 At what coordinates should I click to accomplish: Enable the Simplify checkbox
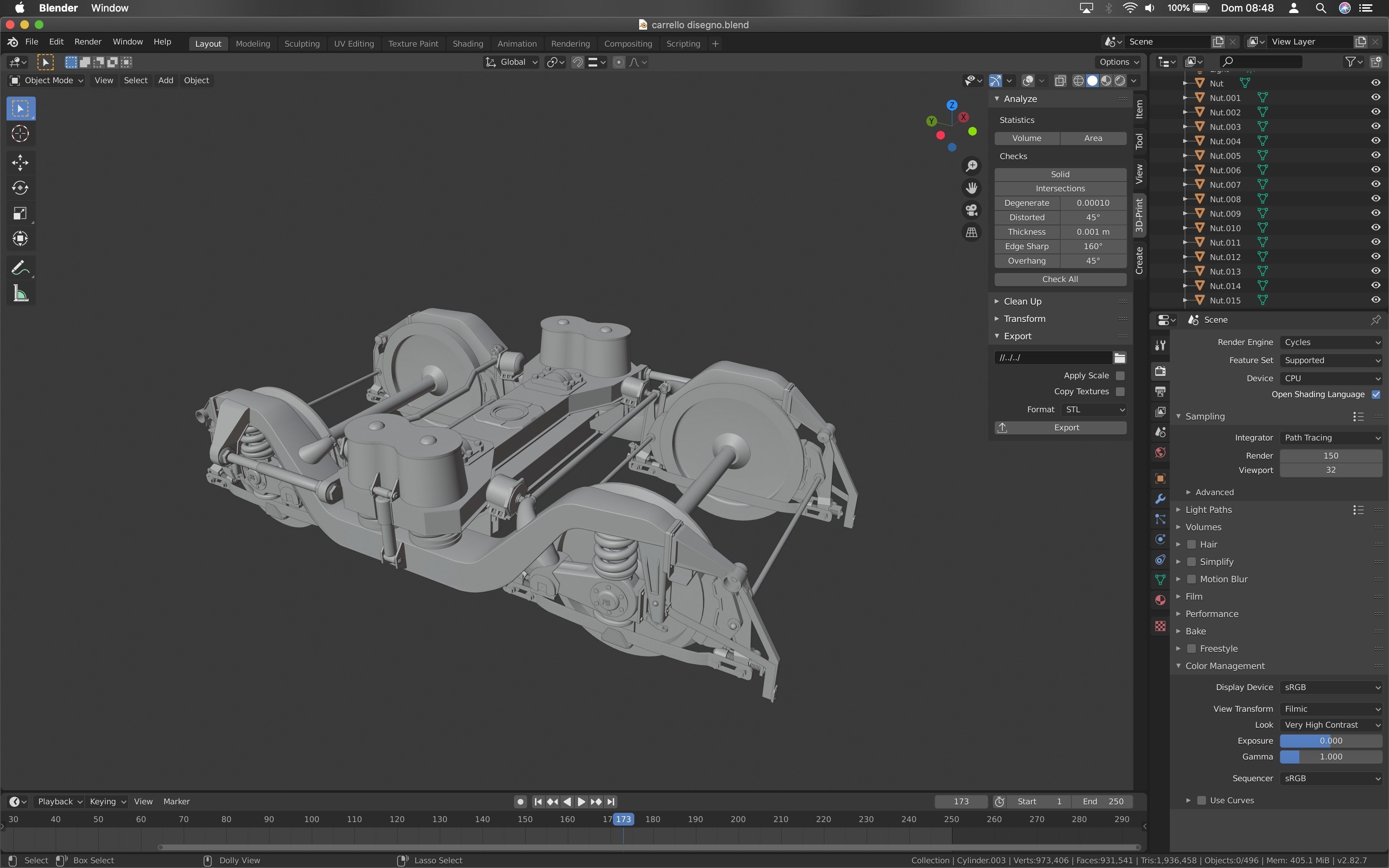click(1192, 562)
